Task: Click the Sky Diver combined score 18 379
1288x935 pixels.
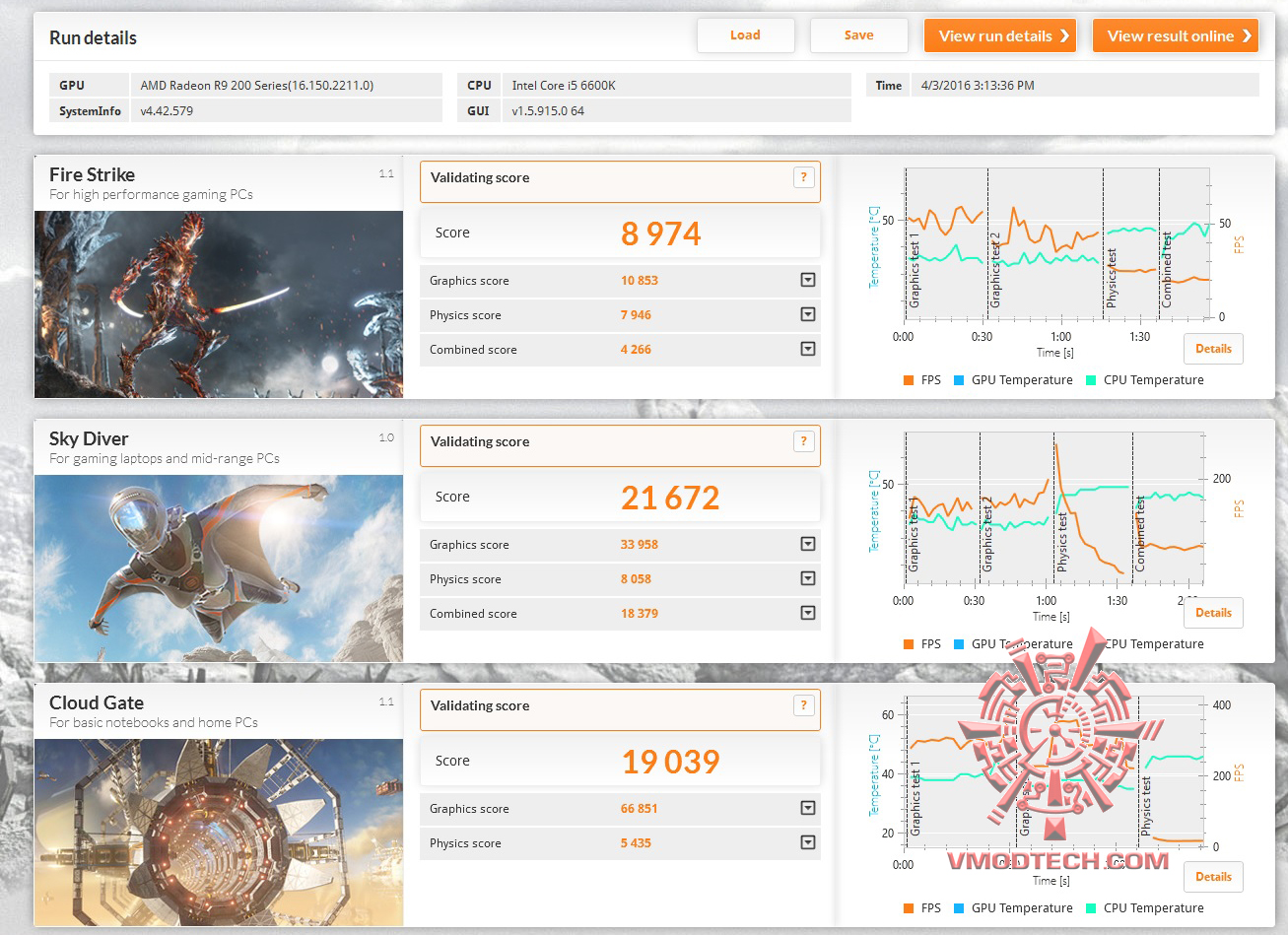Action: pyautogui.click(x=640, y=614)
